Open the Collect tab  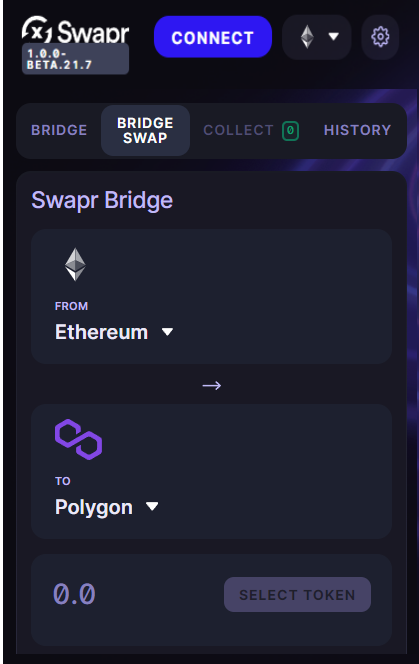(239, 130)
